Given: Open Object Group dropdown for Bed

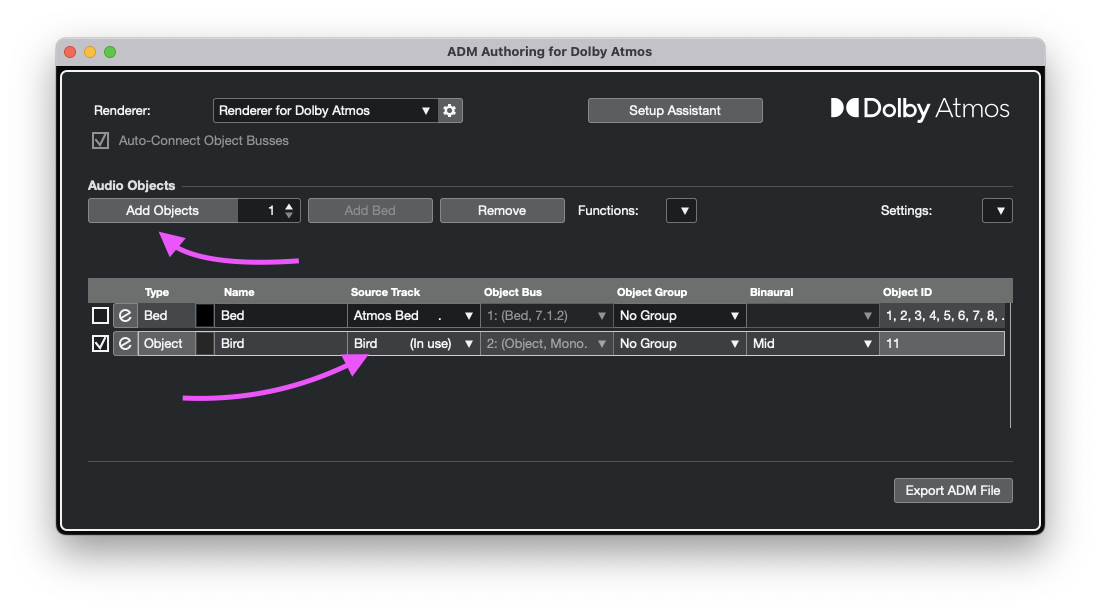Looking at the screenshot, I should click(x=678, y=316).
